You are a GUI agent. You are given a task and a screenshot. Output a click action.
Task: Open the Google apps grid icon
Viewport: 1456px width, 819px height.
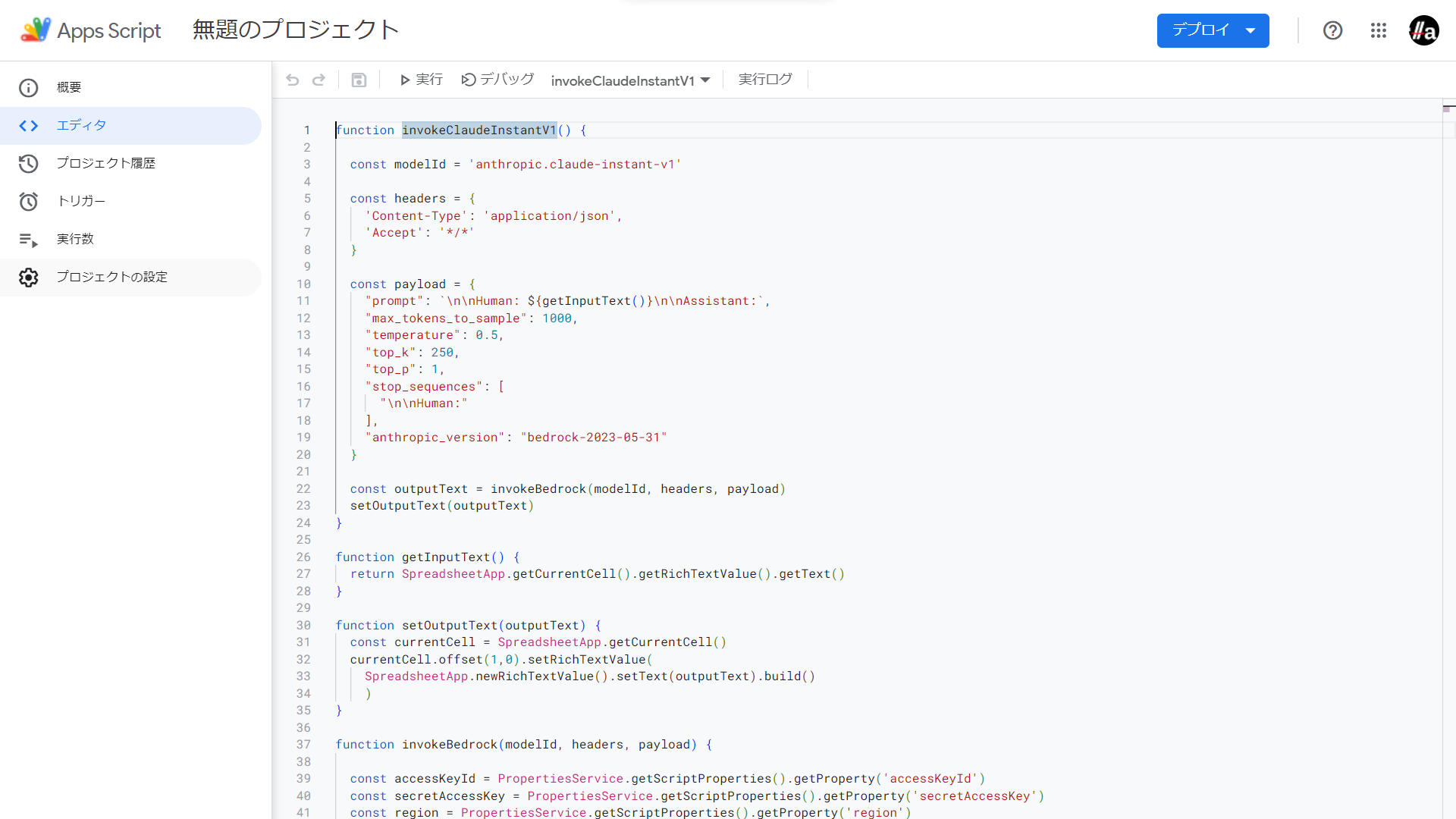(x=1378, y=30)
